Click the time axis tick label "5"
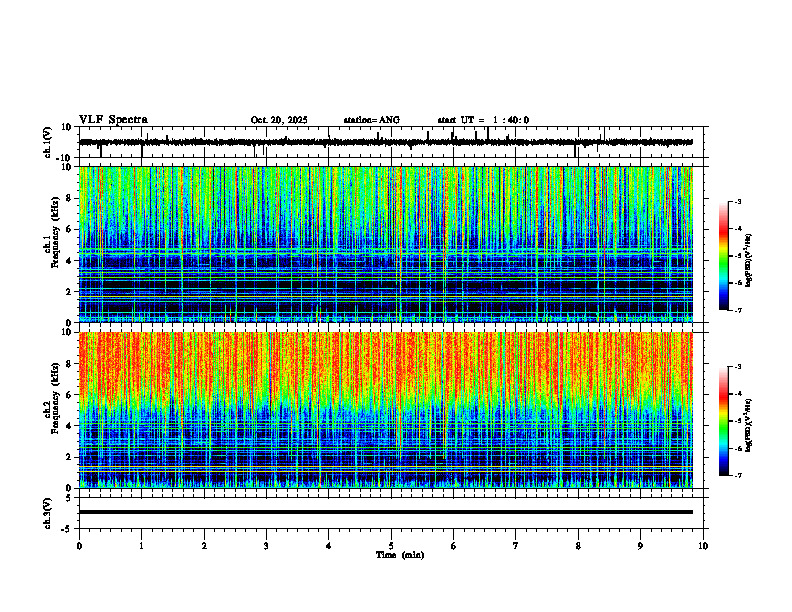 [391, 546]
